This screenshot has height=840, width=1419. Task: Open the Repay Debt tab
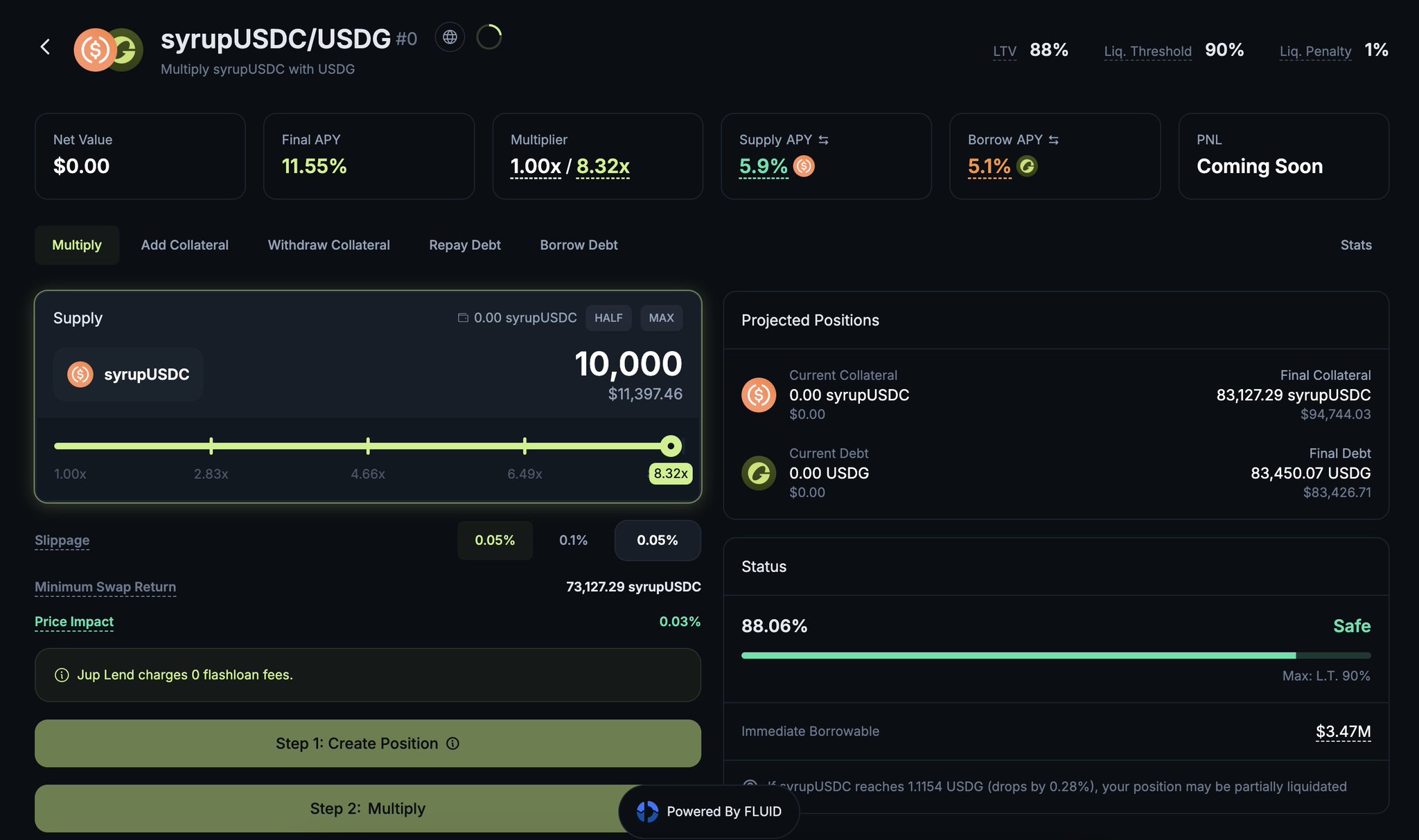(464, 245)
